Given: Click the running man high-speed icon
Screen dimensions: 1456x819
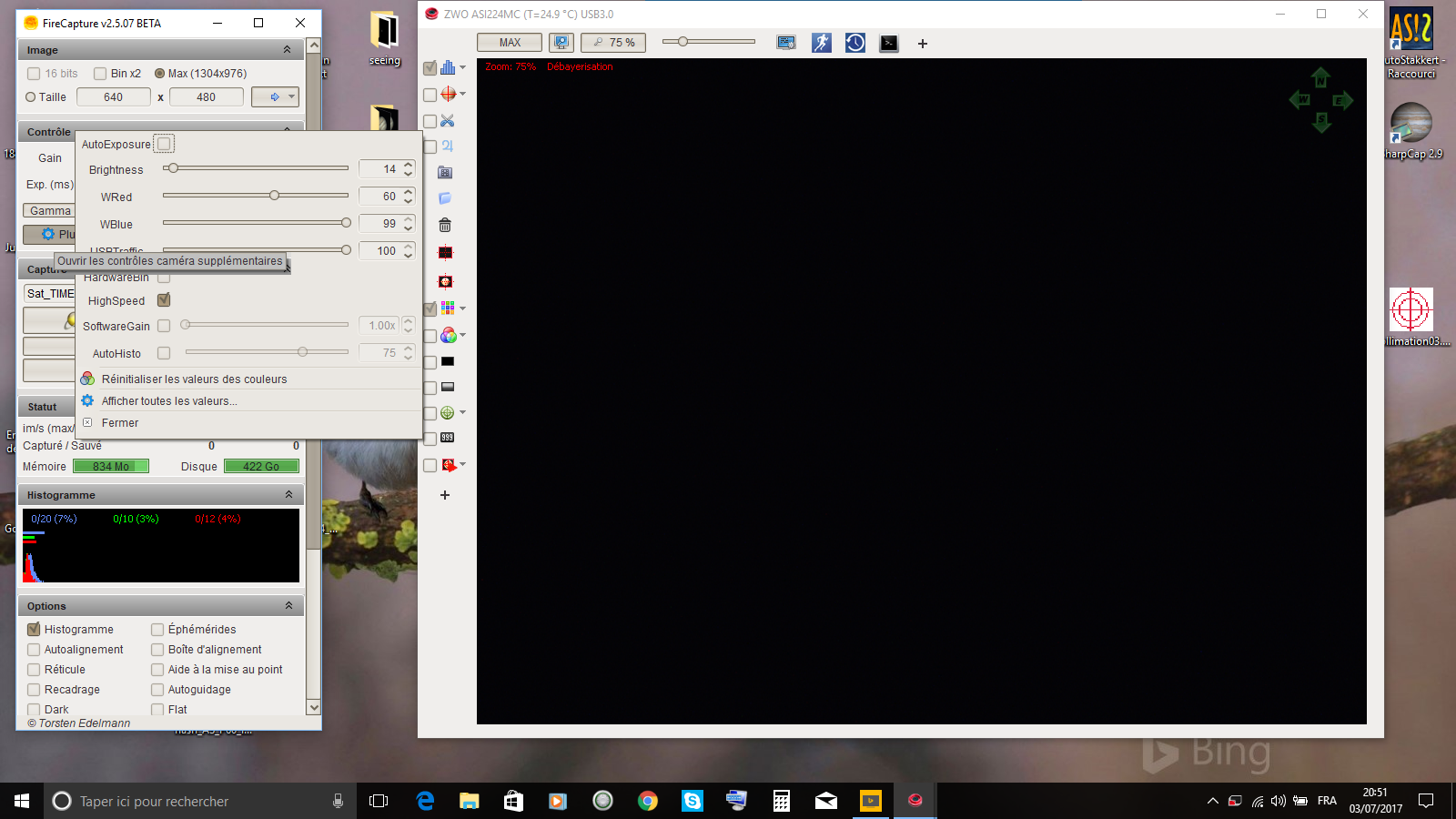Looking at the screenshot, I should (822, 43).
